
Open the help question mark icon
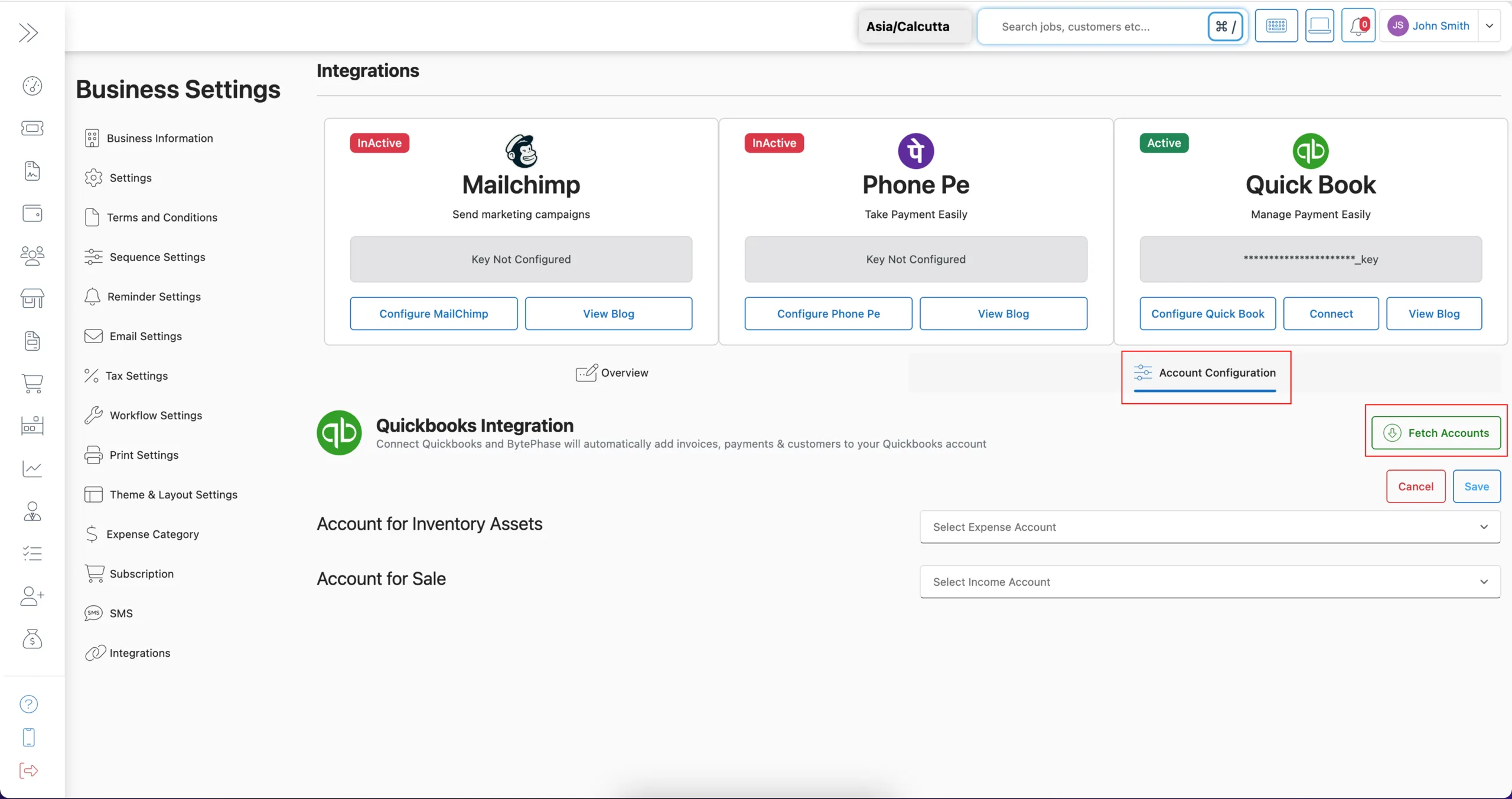pos(29,704)
